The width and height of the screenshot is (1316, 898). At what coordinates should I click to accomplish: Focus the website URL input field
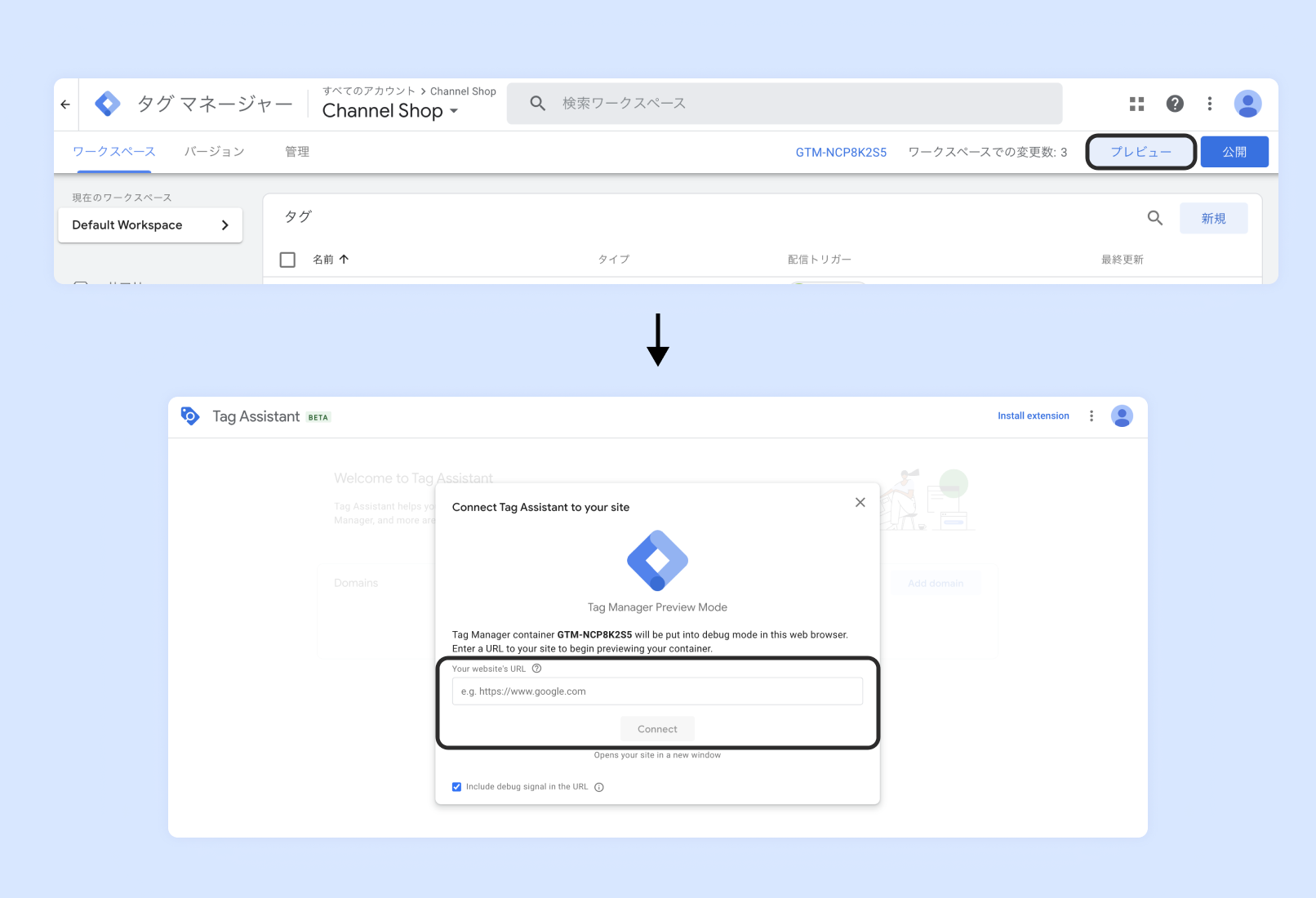pos(657,691)
